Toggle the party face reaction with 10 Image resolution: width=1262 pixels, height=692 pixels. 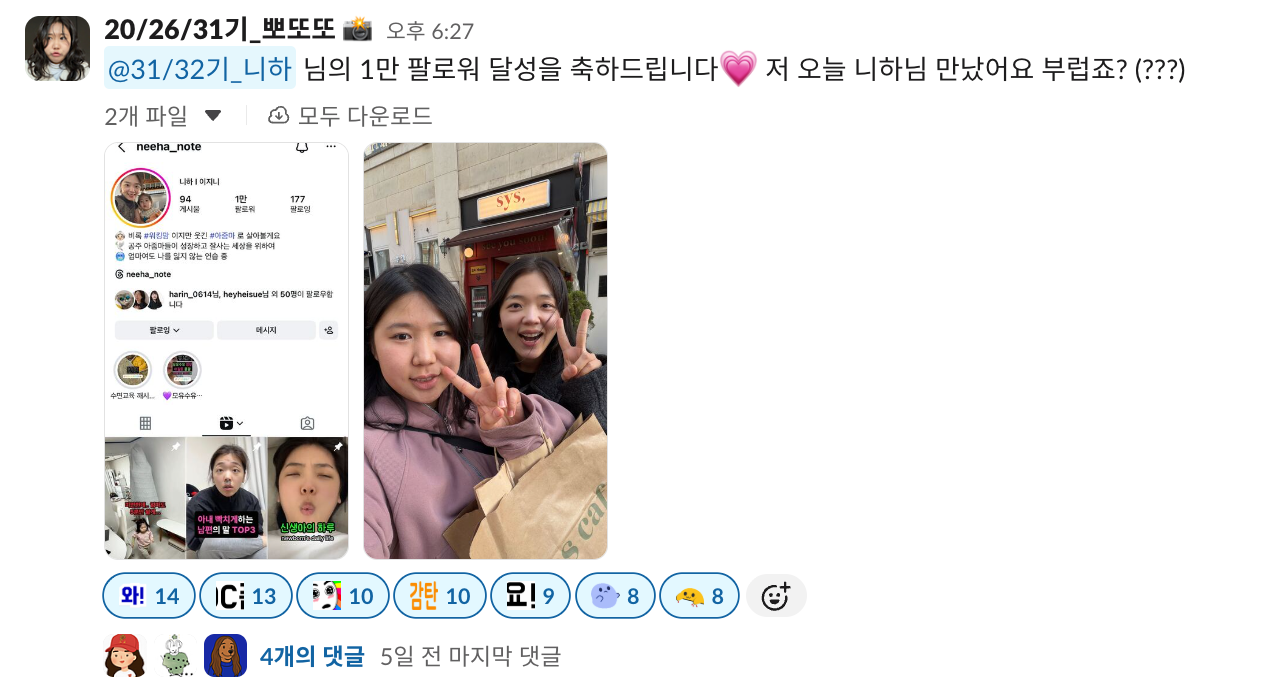pos(343,596)
